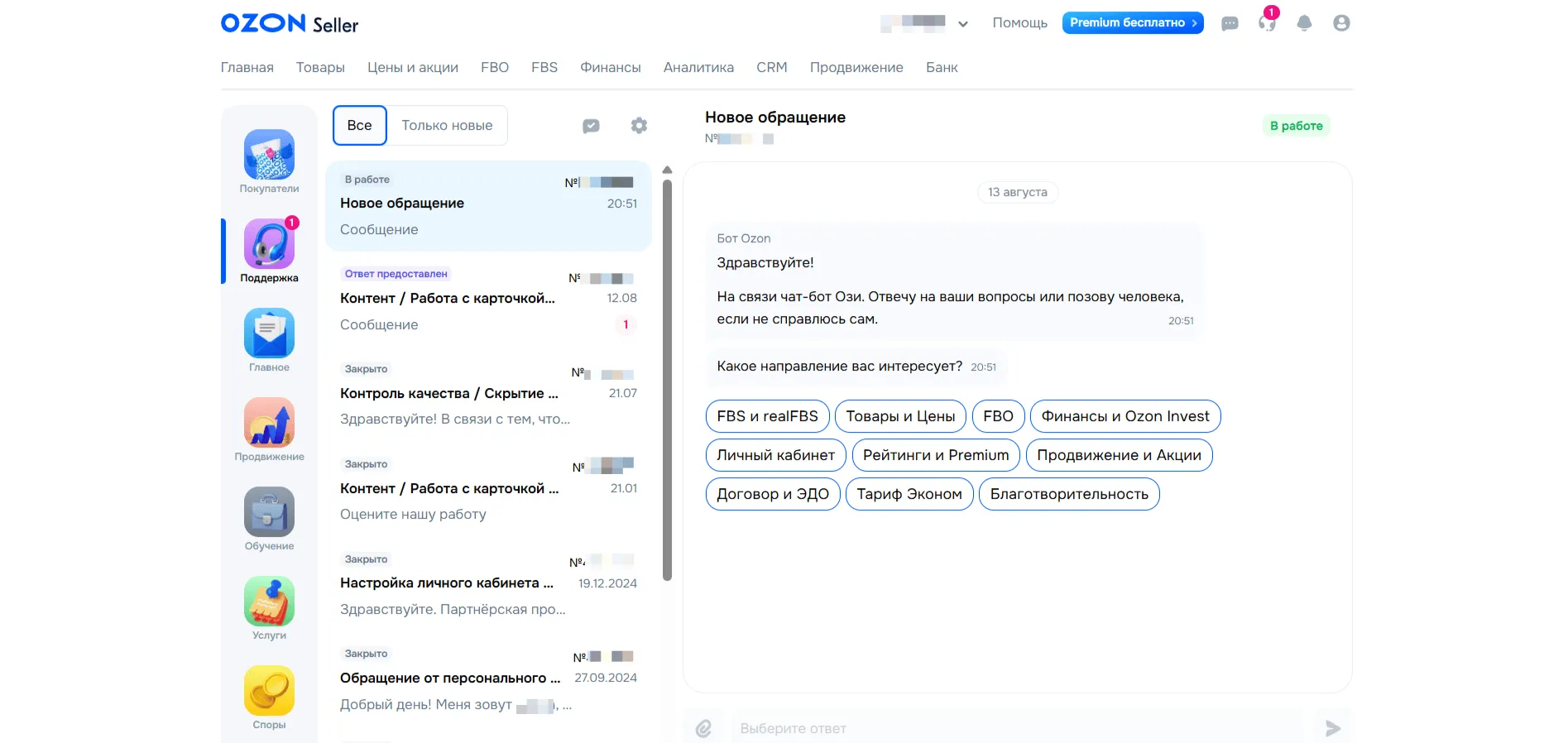
Task: Open the Главное mail icon
Action: [269, 333]
